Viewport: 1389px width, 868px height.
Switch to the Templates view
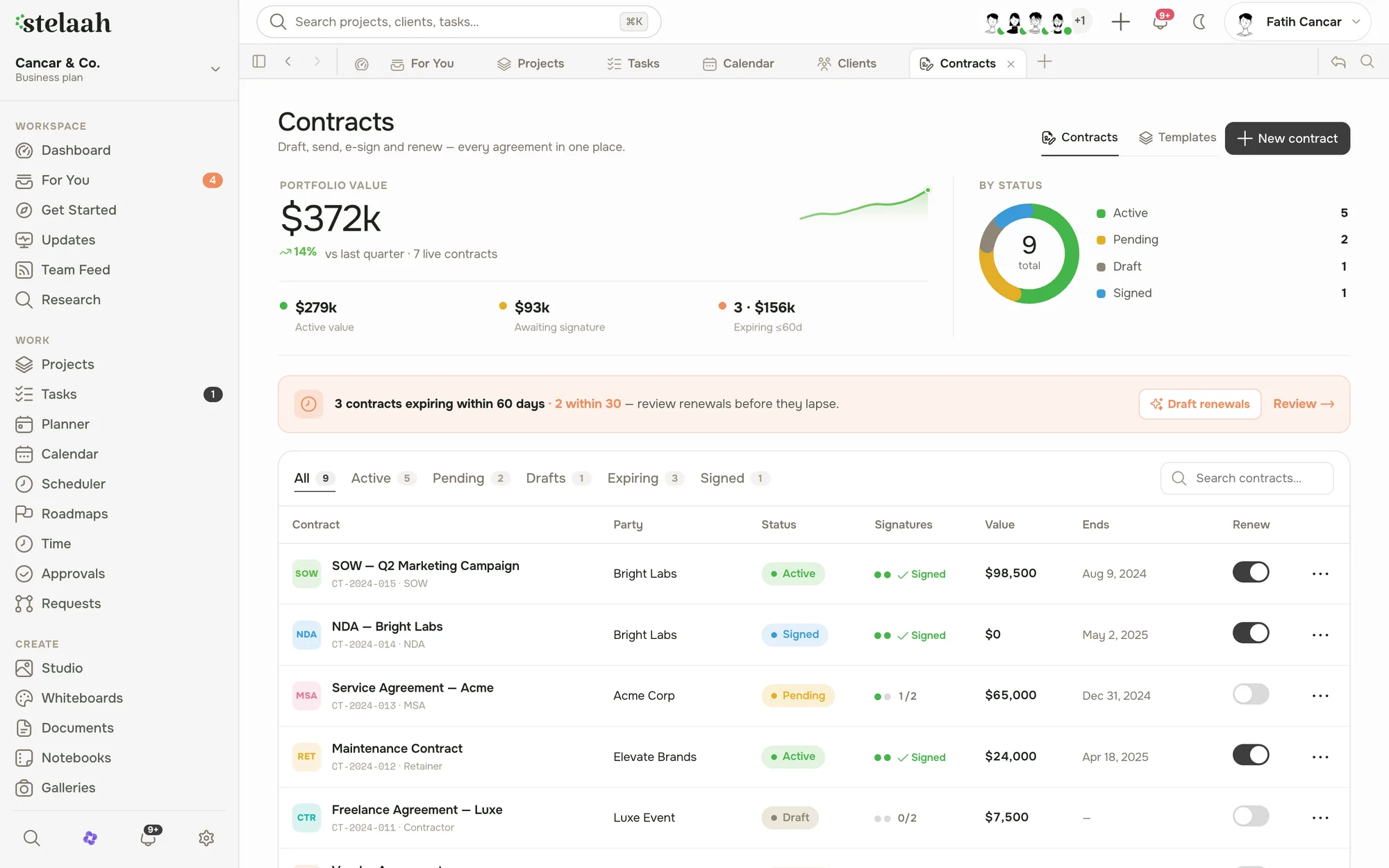pos(1178,137)
